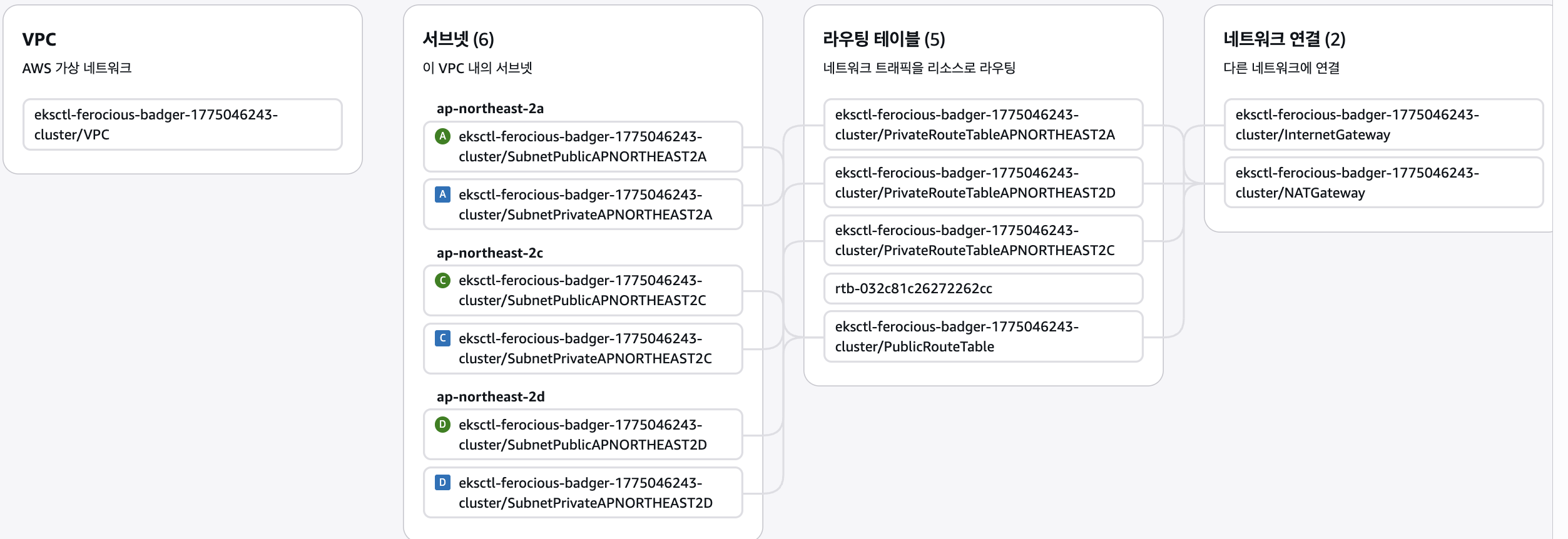Click '네트워크 트래픽을 리소스로 라우팅' description
This screenshot has width=1568, height=539.
[919, 68]
